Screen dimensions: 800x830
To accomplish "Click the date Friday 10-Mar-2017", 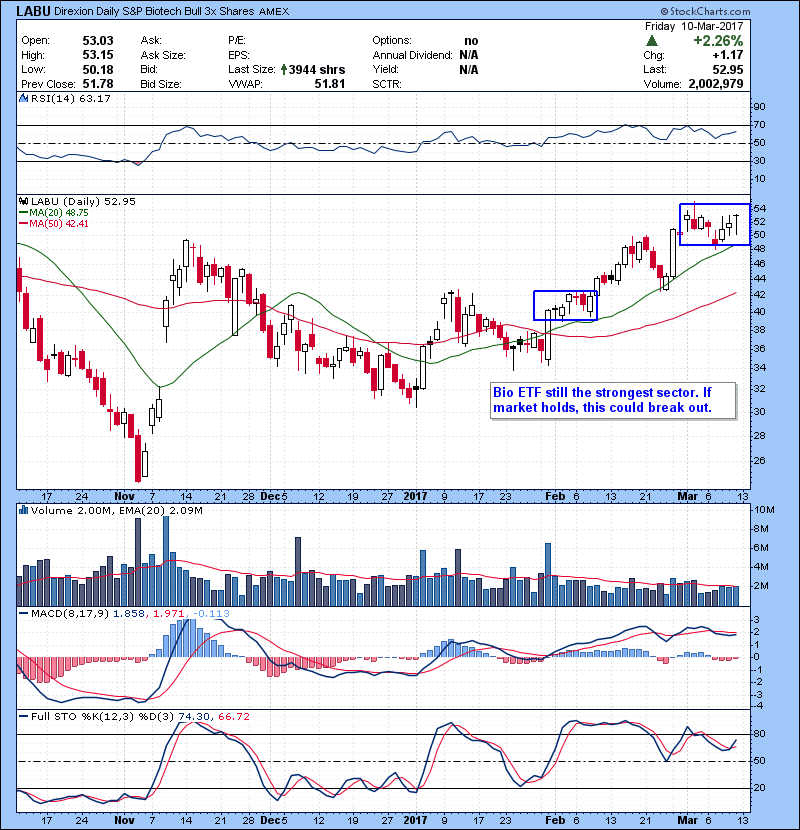I will pyautogui.click(x=694, y=26).
